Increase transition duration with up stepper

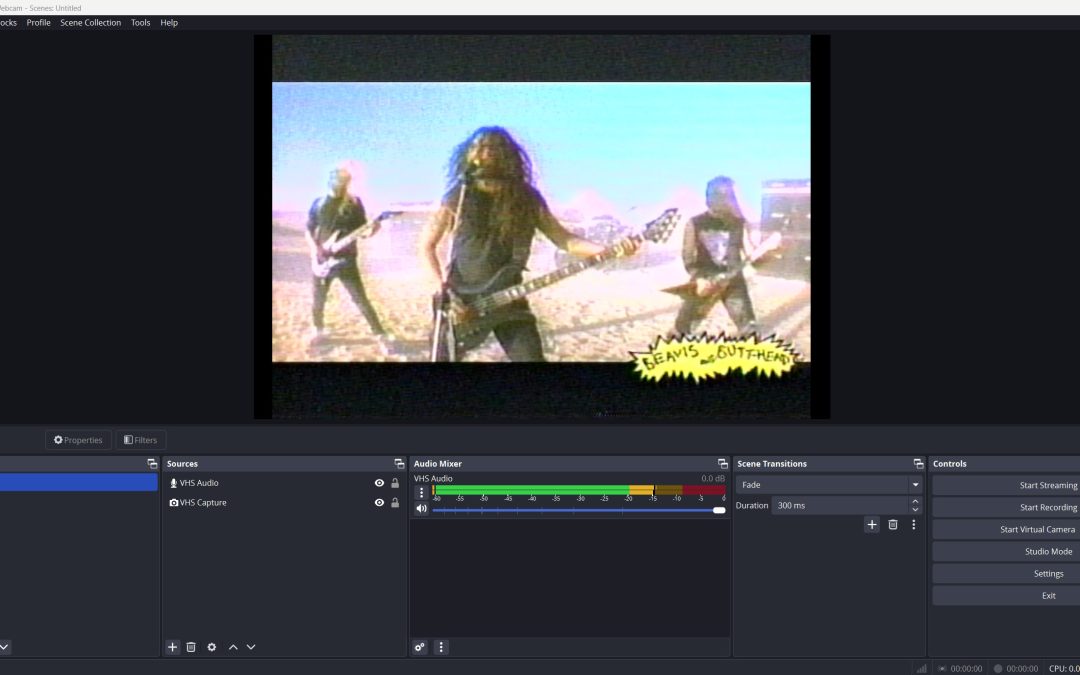[915, 501]
